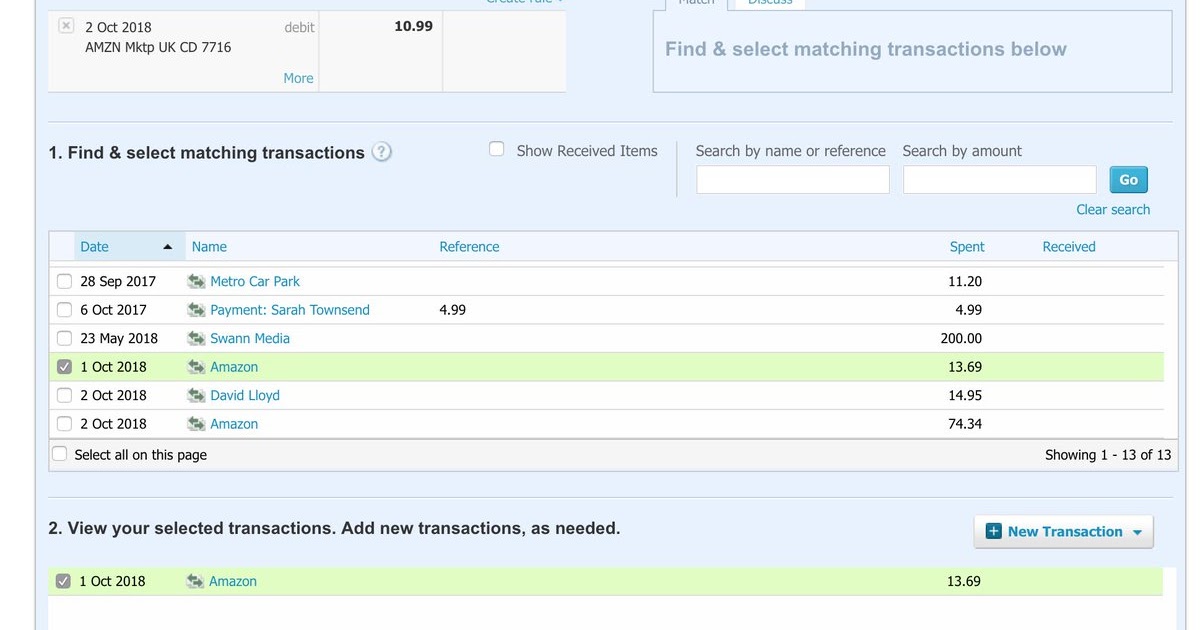Sort by Name column header
The width and height of the screenshot is (1200, 630).
pos(209,247)
